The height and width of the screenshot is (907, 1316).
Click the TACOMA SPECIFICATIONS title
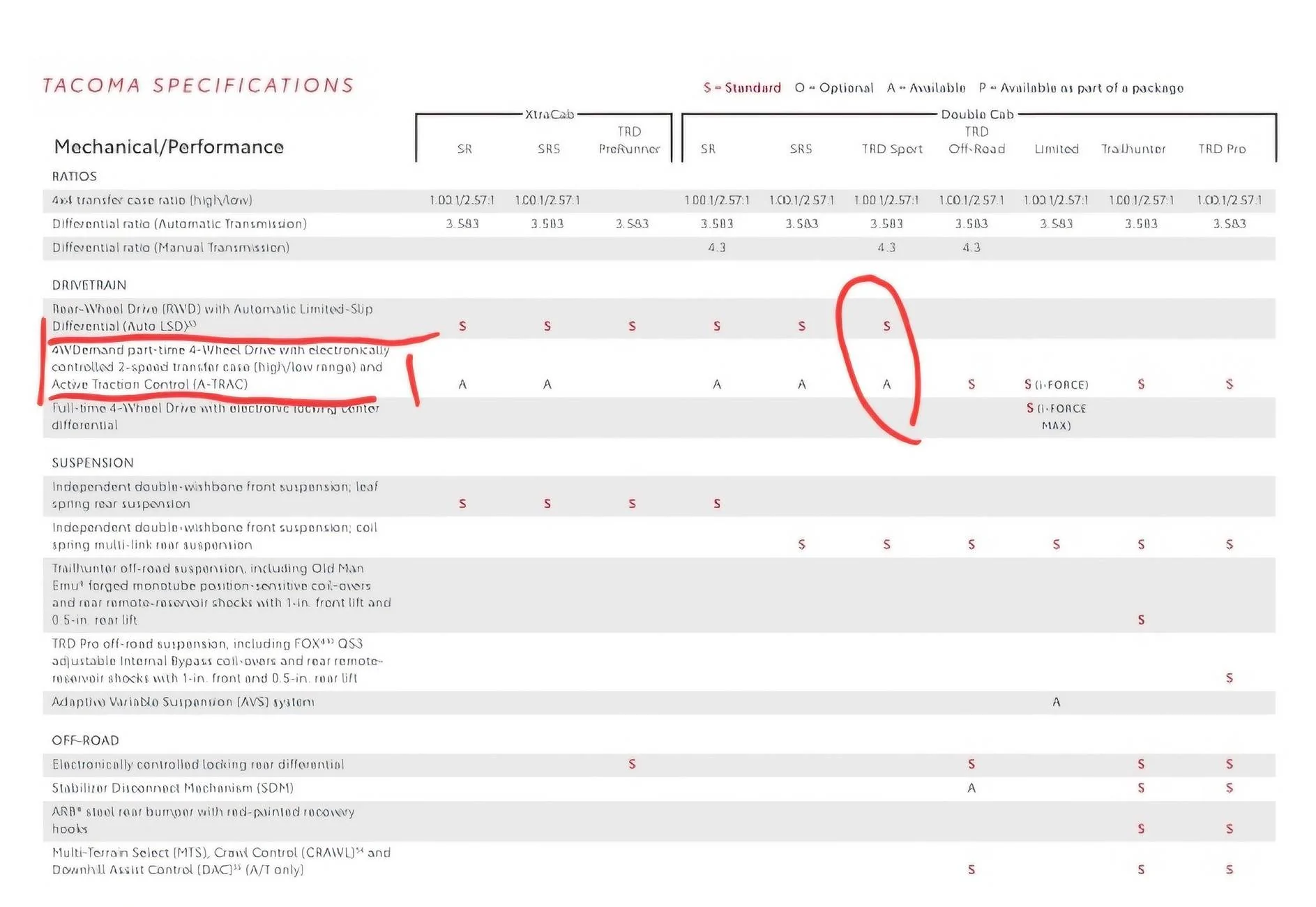pos(198,85)
